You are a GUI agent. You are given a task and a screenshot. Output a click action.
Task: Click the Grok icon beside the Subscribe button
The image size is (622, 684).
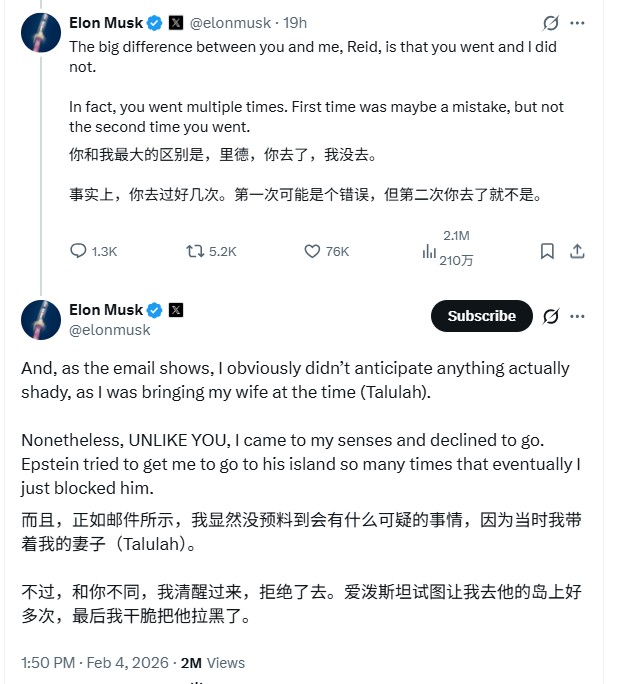click(x=550, y=316)
